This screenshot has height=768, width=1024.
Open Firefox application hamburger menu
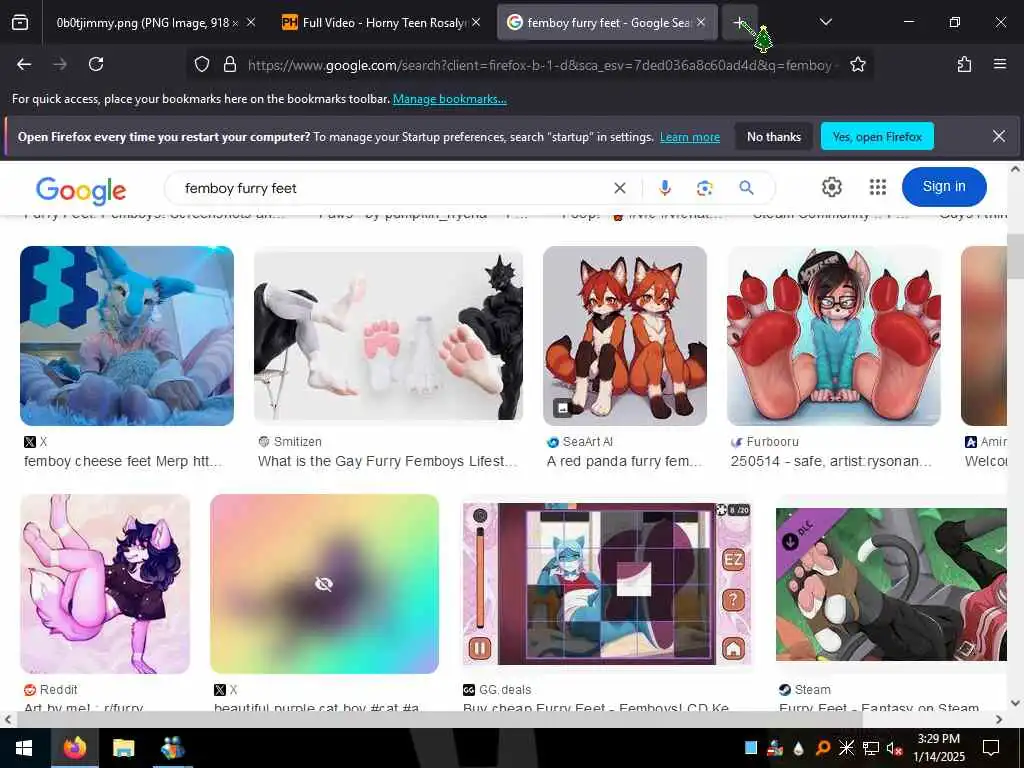[x=1000, y=64]
